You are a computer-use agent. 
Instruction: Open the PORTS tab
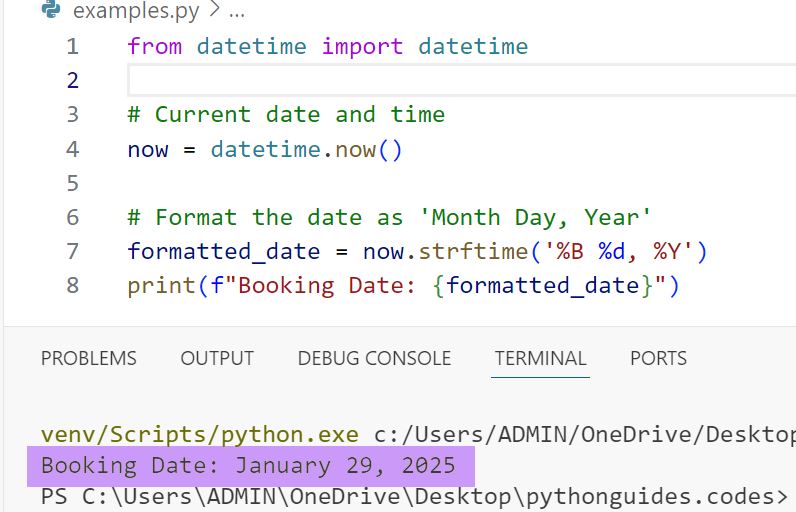(658, 358)
